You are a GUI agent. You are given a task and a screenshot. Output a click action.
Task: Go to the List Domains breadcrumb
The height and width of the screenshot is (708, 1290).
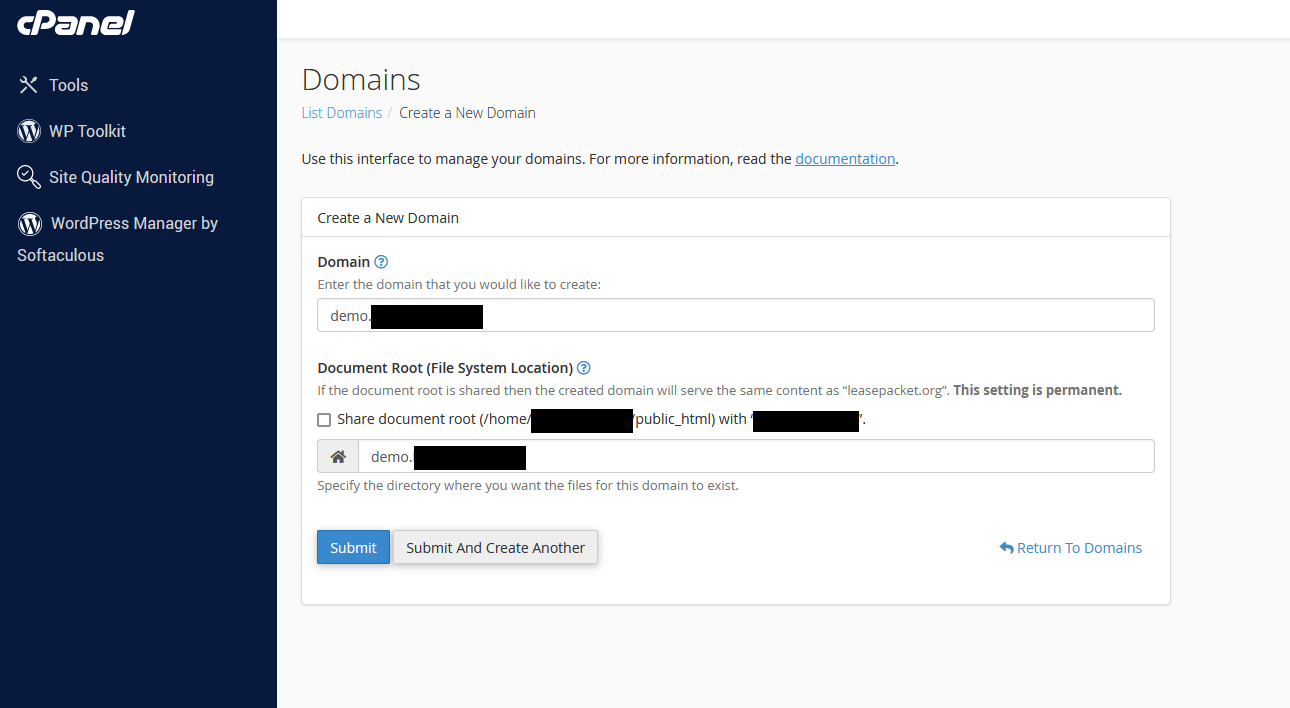341,113
